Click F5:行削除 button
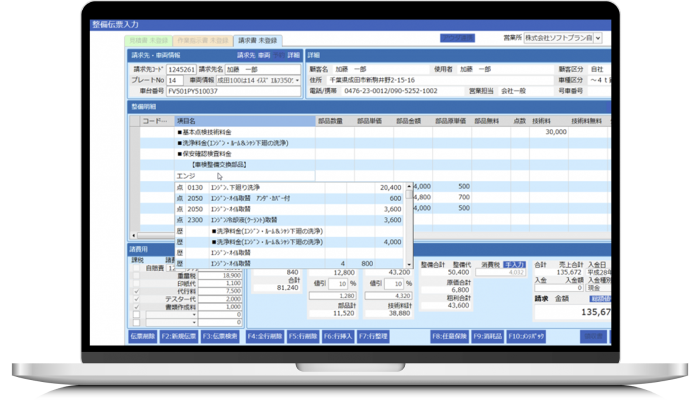The height and width of the screenshot is (400, 700). (300, 336)
